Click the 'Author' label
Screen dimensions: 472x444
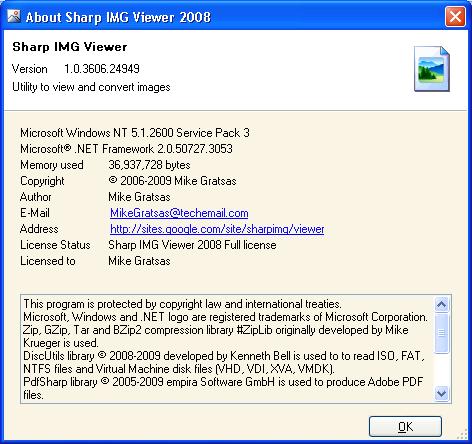36,197
